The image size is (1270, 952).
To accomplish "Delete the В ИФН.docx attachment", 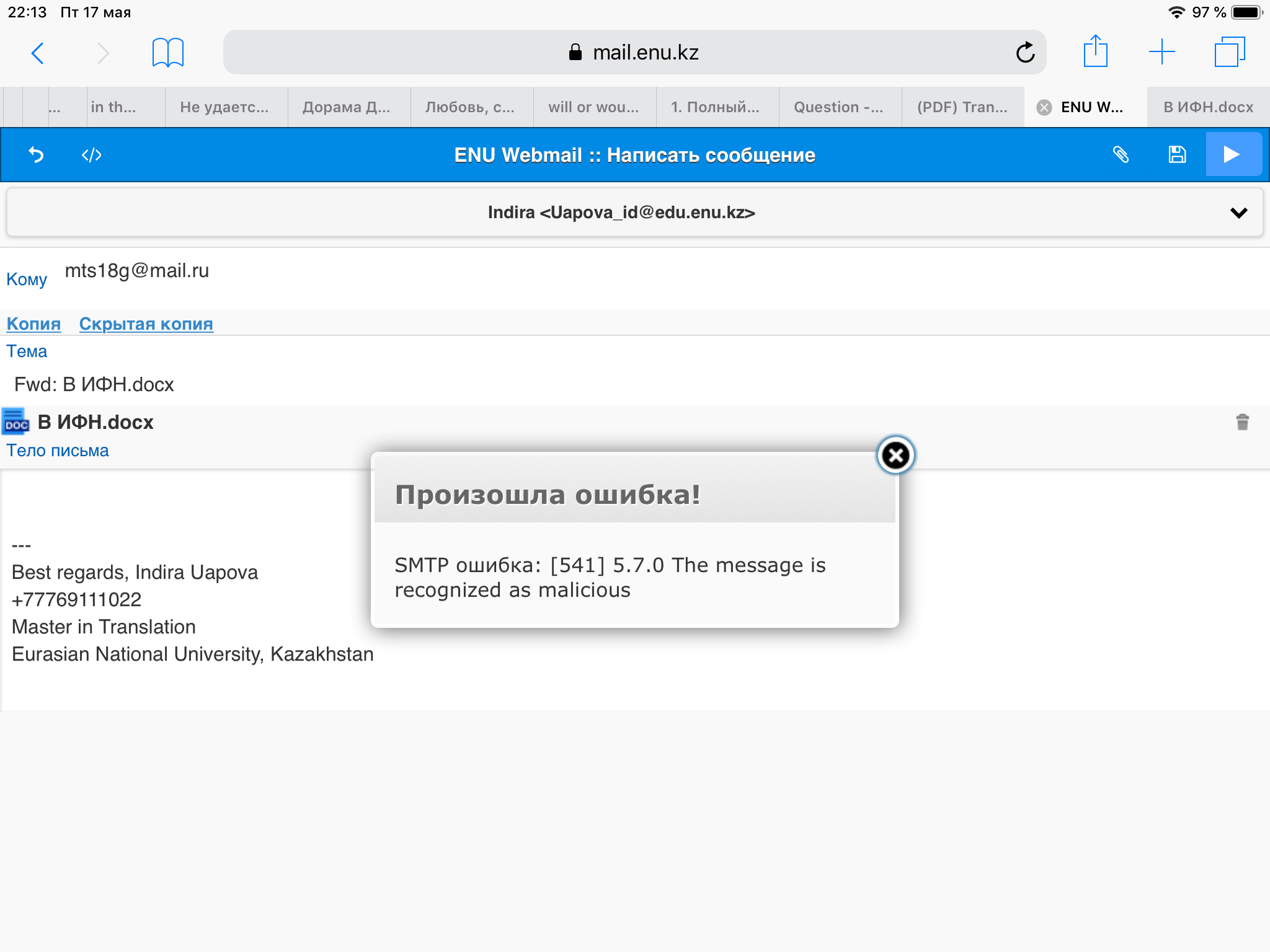I will click(1242, 422).
